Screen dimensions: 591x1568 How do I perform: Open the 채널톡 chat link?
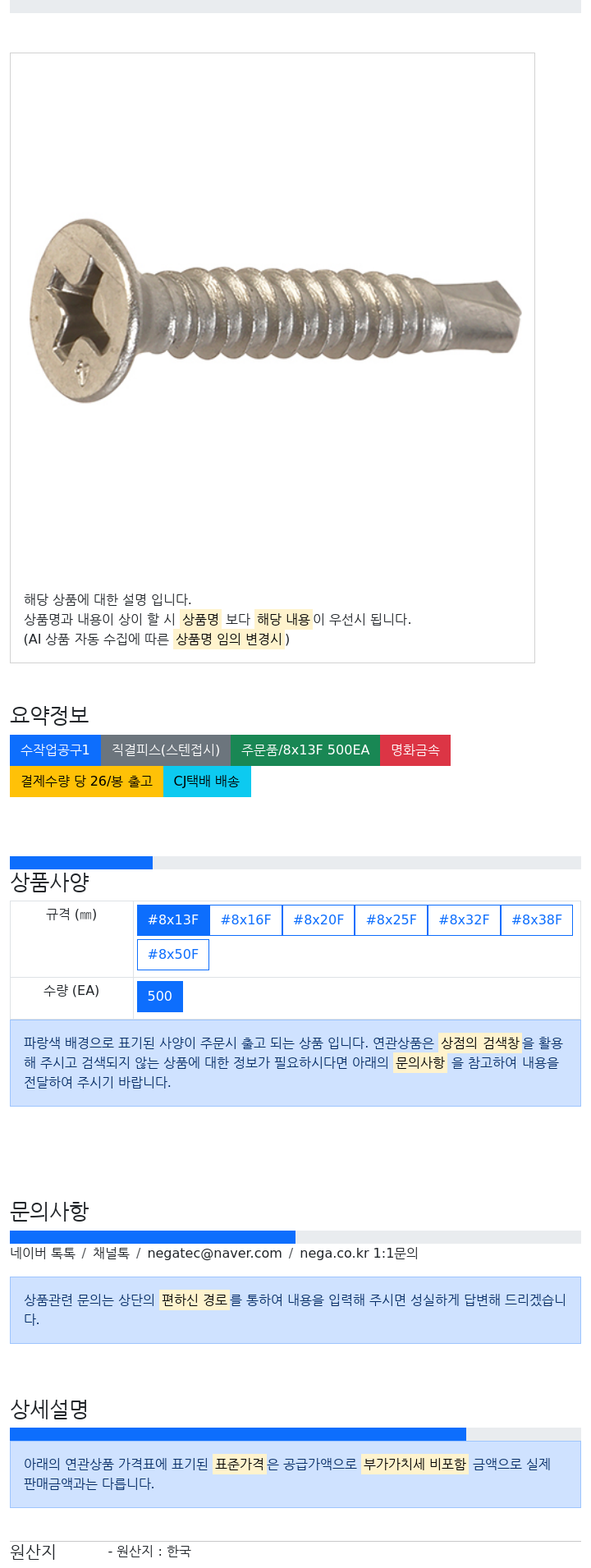point(111,1254)
